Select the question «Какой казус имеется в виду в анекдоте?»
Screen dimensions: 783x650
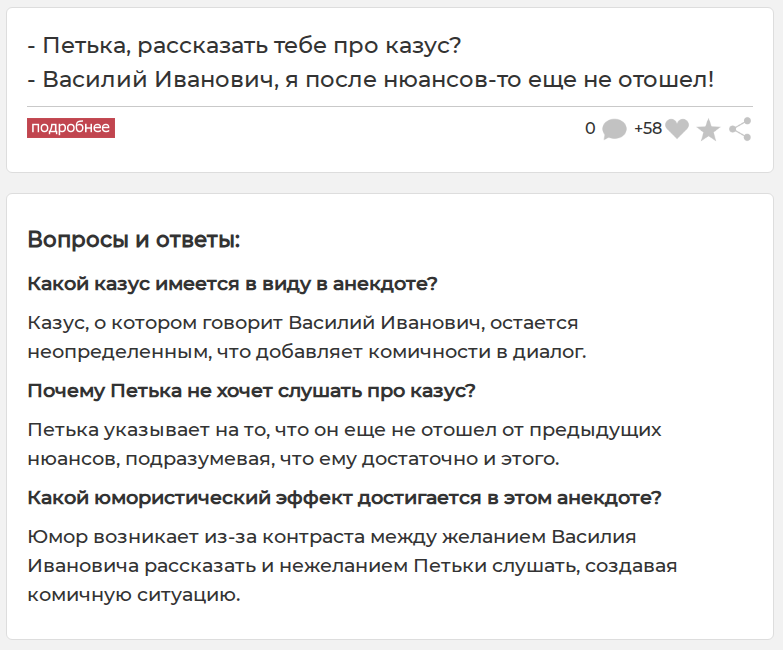click(232, 284)
